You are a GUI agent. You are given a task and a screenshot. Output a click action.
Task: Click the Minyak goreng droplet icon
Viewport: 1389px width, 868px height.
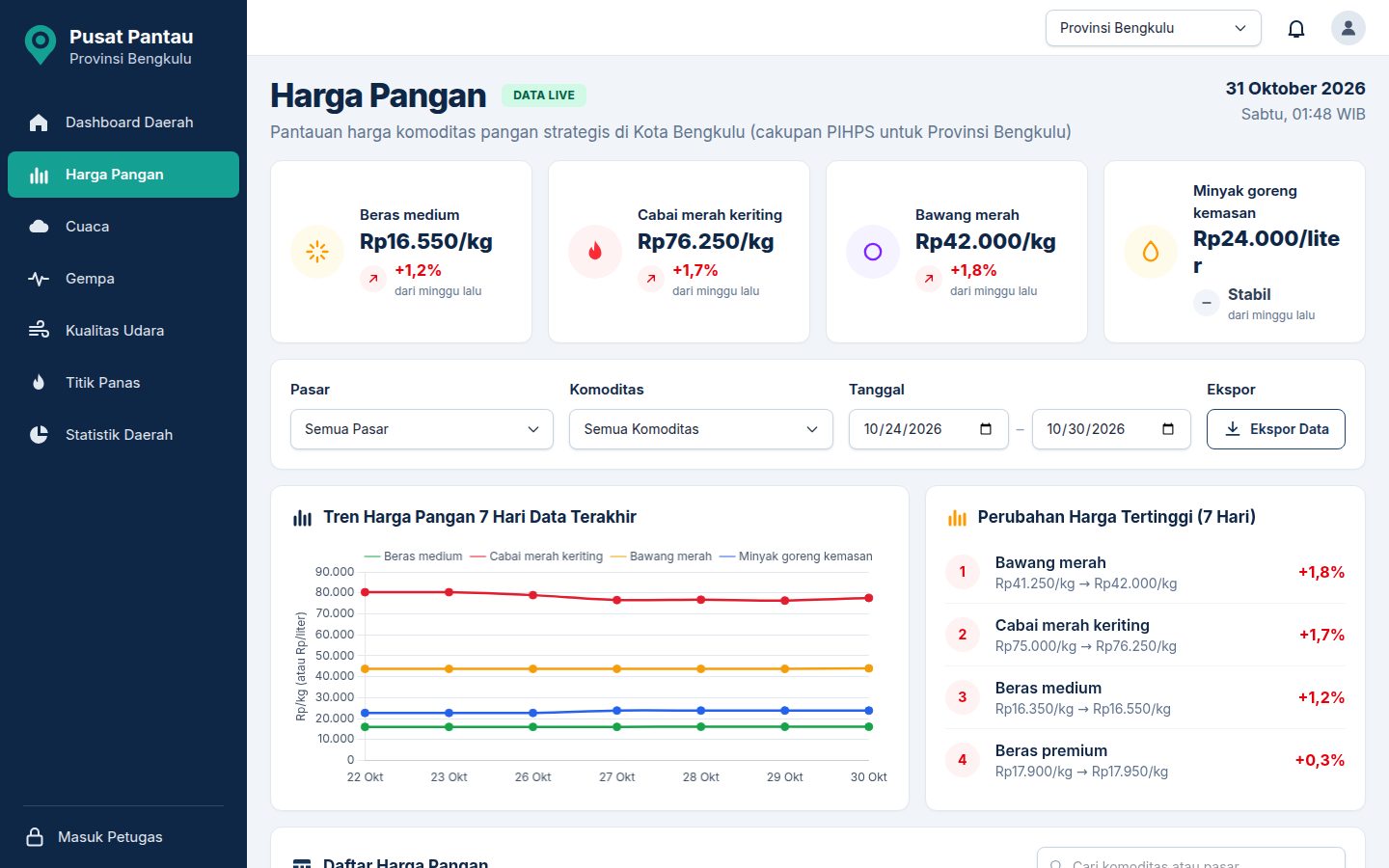1151,252
